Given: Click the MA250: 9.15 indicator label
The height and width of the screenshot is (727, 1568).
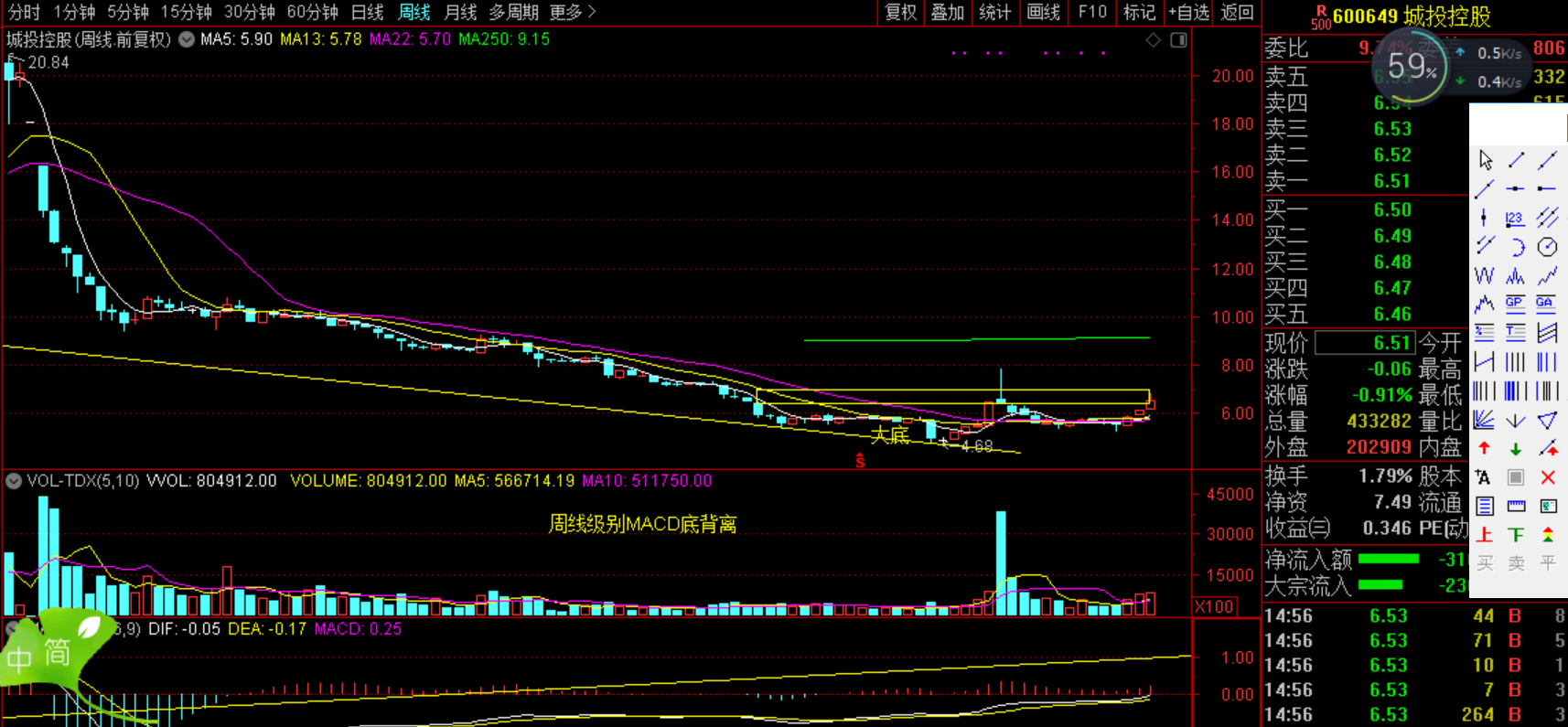Looking at the screenshot, I should [504, 39].
